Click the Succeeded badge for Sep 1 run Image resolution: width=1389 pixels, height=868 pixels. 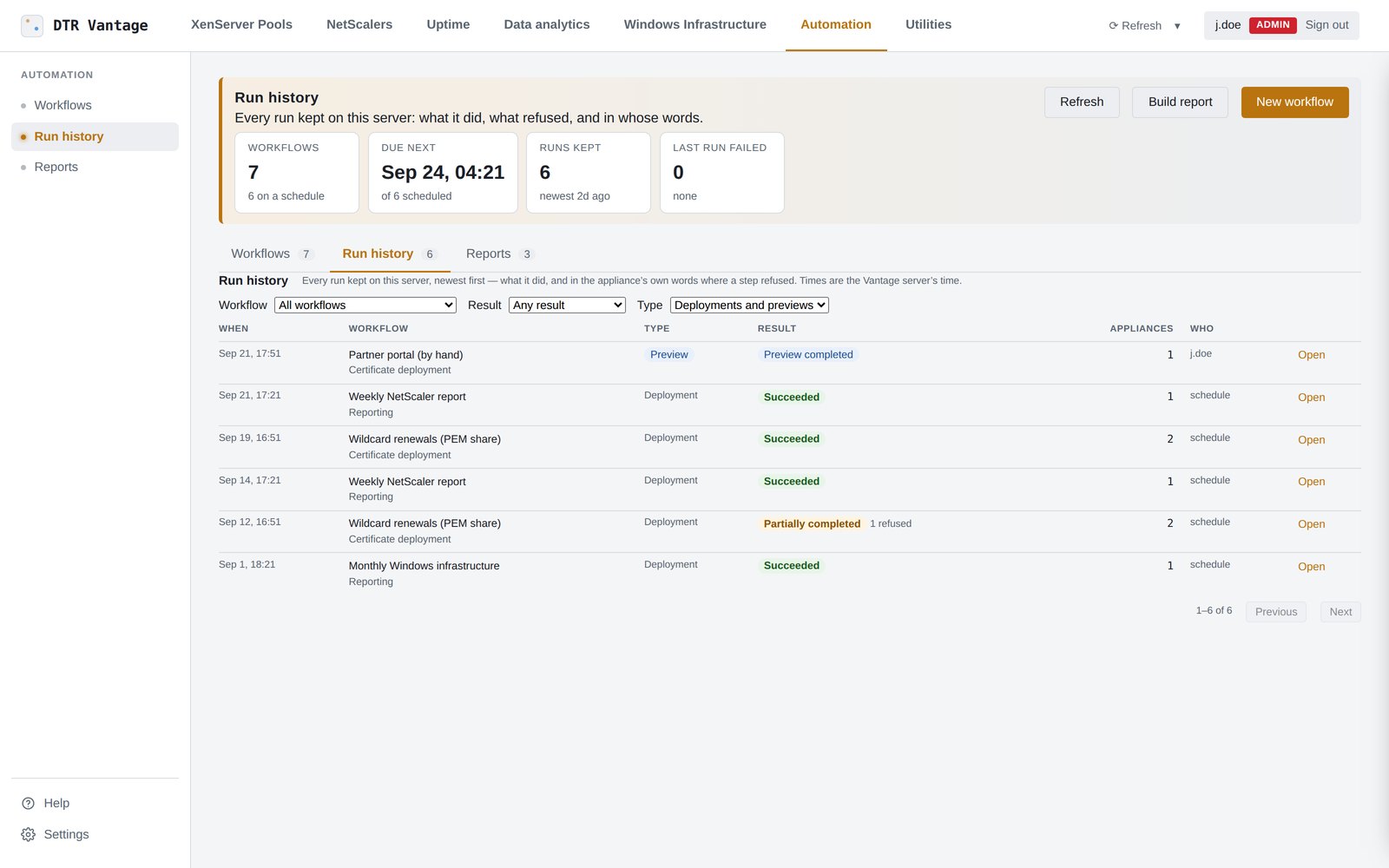(791, 565)
